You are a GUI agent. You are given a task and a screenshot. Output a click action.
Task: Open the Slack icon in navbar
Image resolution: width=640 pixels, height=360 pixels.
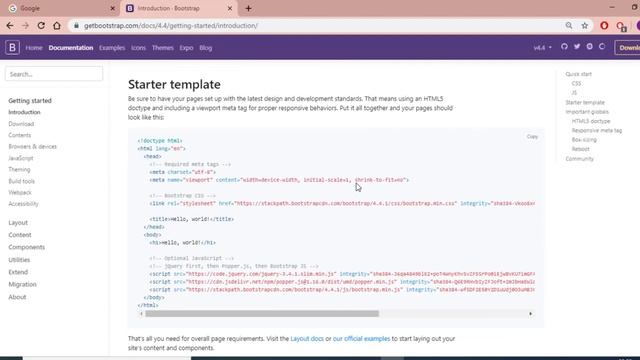coord(589,47)
